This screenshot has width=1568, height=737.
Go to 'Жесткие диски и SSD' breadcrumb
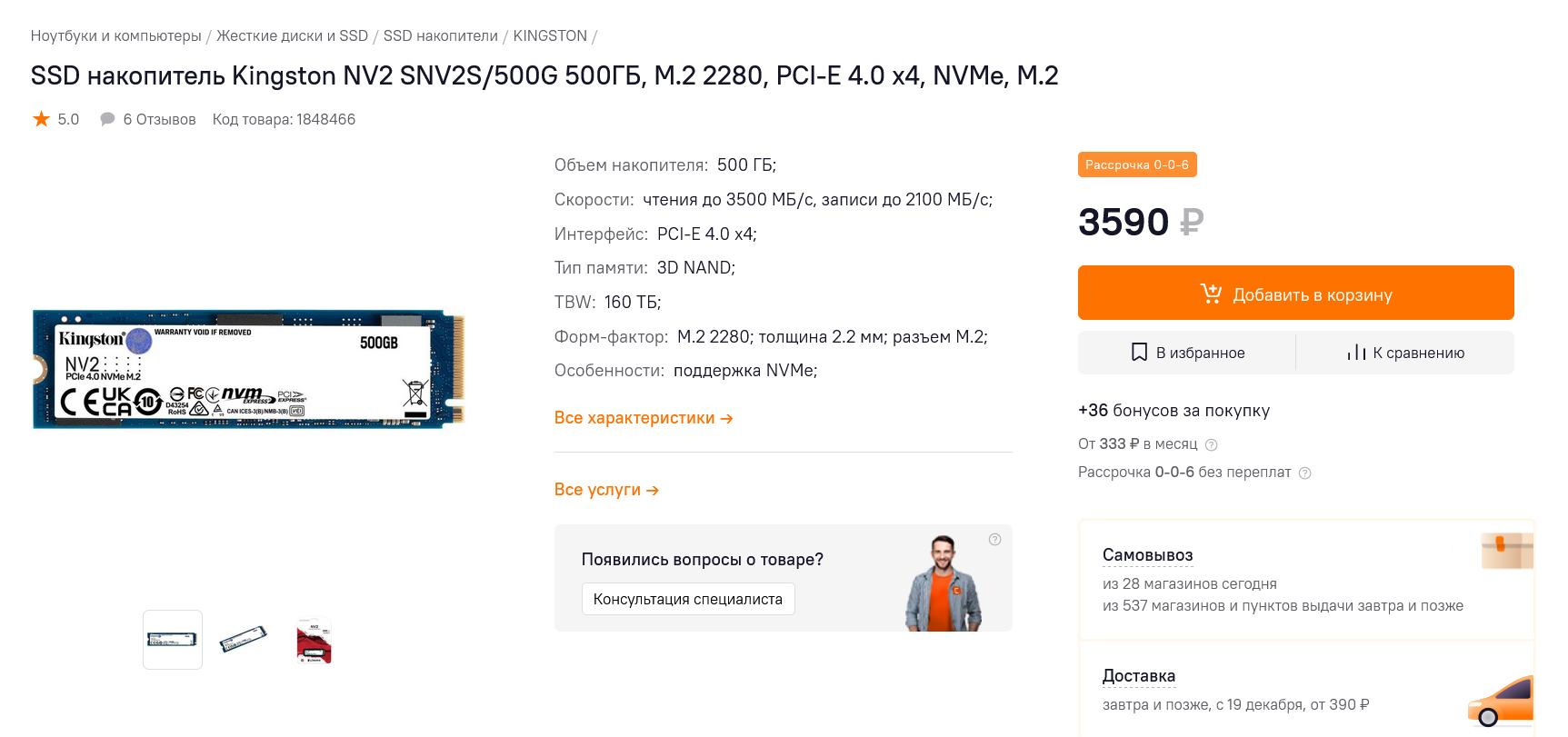point(292,36)
